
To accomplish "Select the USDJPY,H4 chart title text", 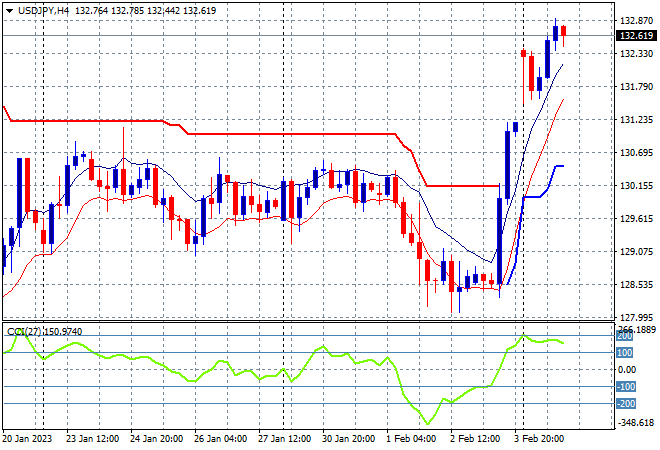I will 43,11.
